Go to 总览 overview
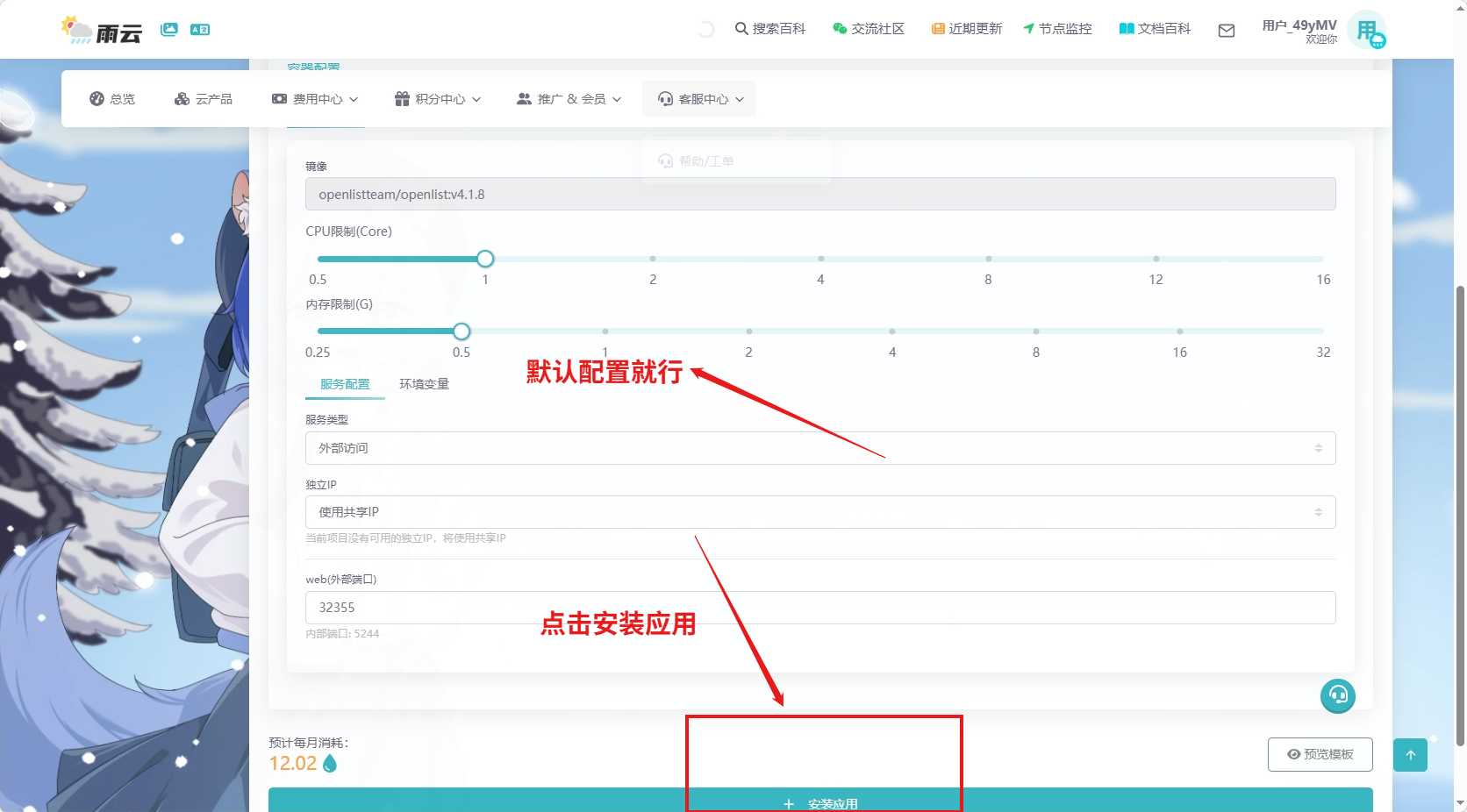Screen dimensions: 1467x812 [x=112, y=99]
